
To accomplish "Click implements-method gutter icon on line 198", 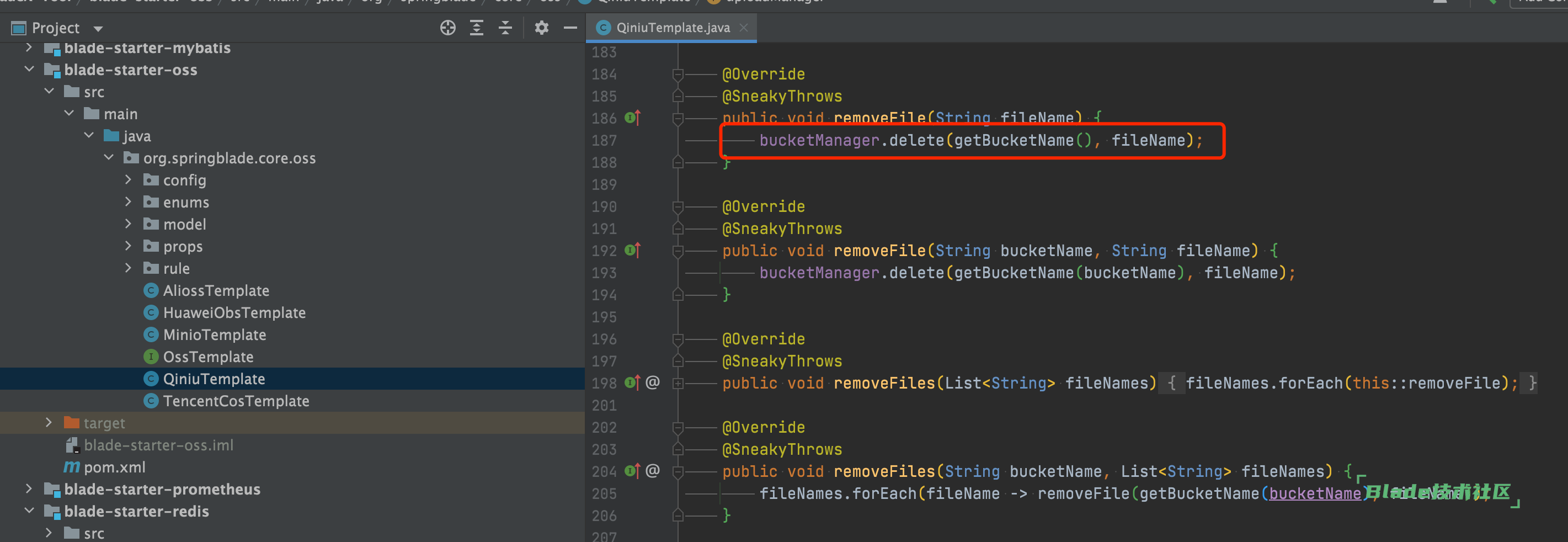I will pos(632,382).
